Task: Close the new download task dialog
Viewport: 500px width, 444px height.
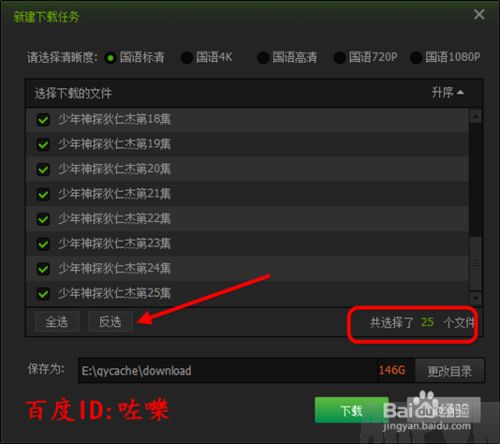Action: point(479,14)
